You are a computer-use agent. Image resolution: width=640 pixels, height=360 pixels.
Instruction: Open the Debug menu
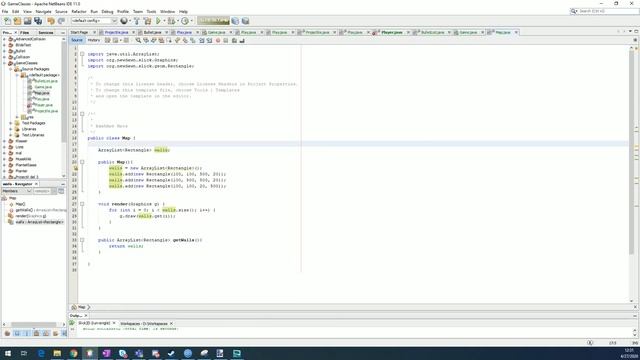107,11
